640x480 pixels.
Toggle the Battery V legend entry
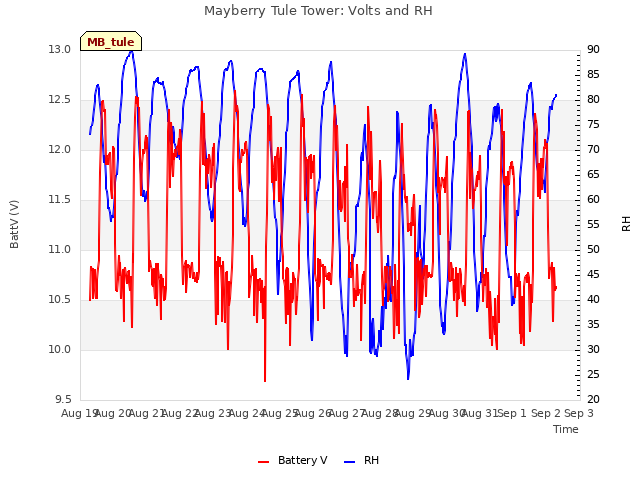tap(292, 460)
